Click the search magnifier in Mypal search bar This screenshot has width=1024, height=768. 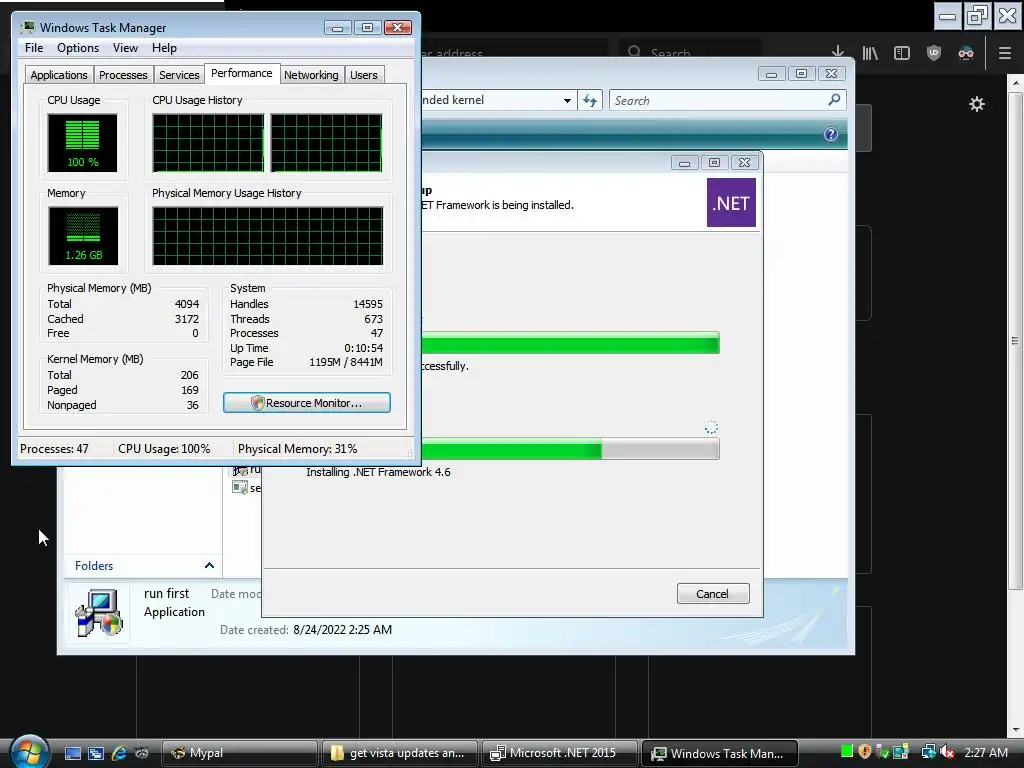pos(634,52)
